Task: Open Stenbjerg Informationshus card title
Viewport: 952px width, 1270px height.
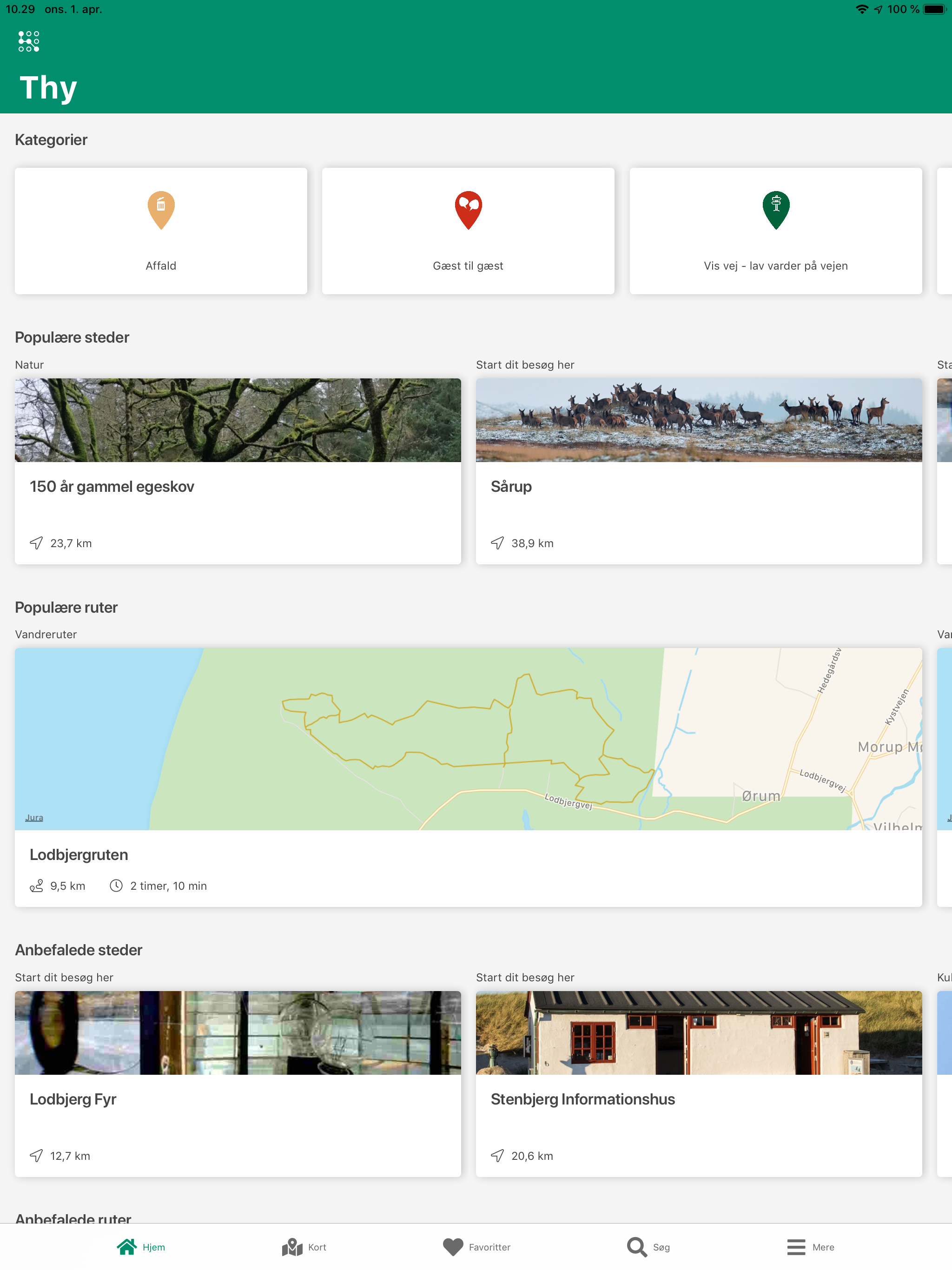Action: (582, 1099)
